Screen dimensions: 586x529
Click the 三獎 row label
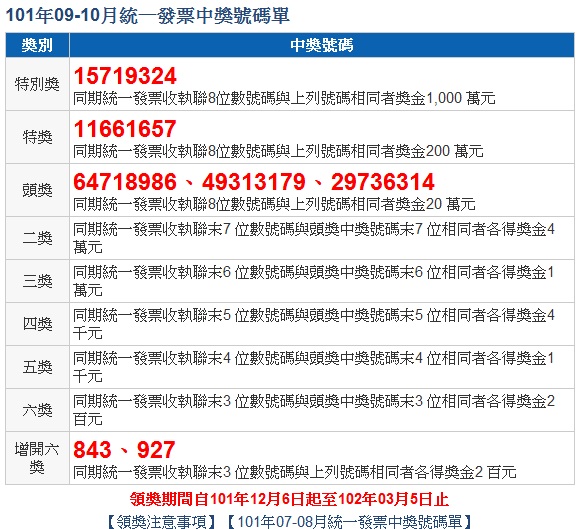[x=37, y=281]
